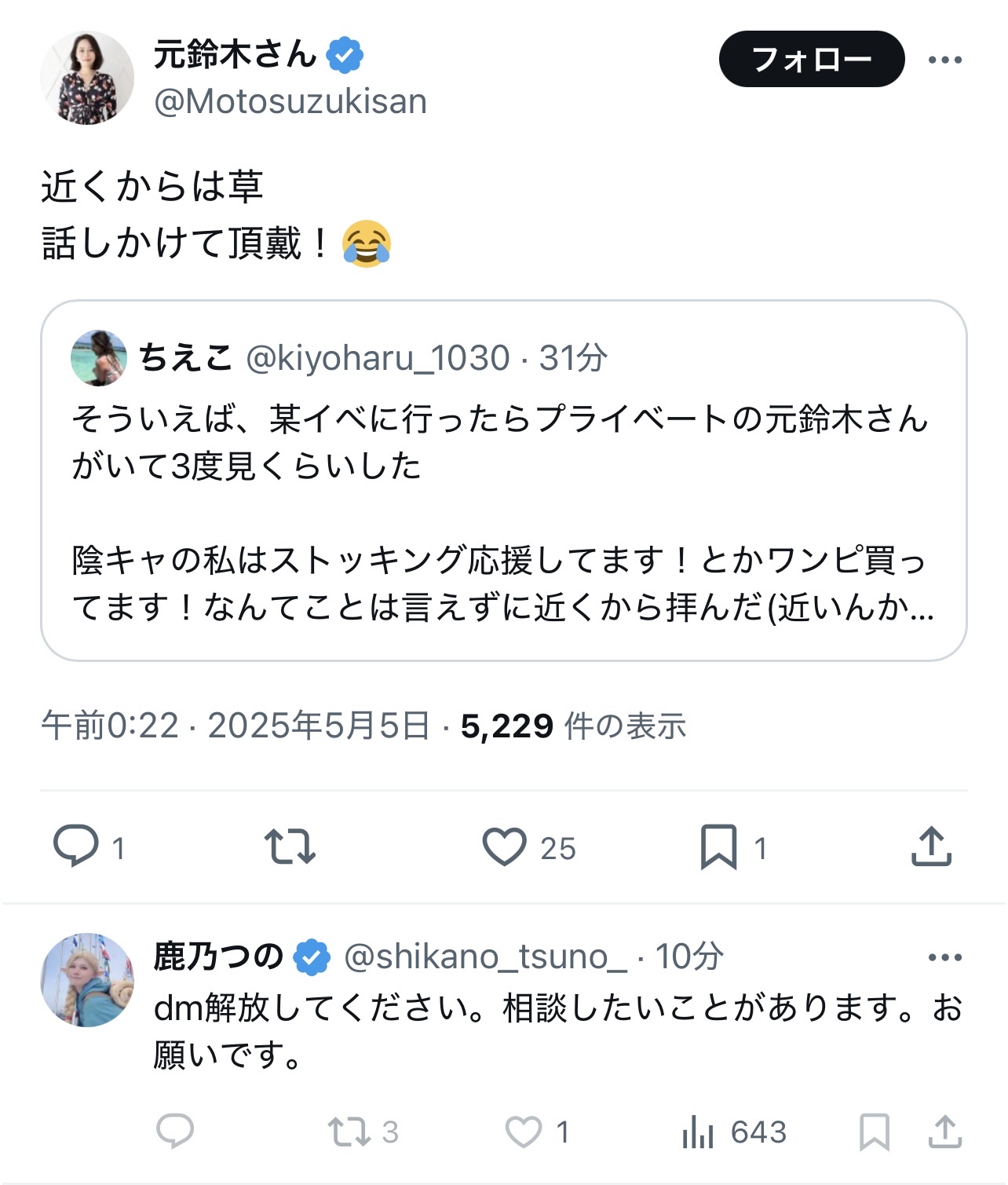This screenshot has height=1185, width=1008.
Task: Open ちえこ avatar in quoted post
Action: (99, 358)
